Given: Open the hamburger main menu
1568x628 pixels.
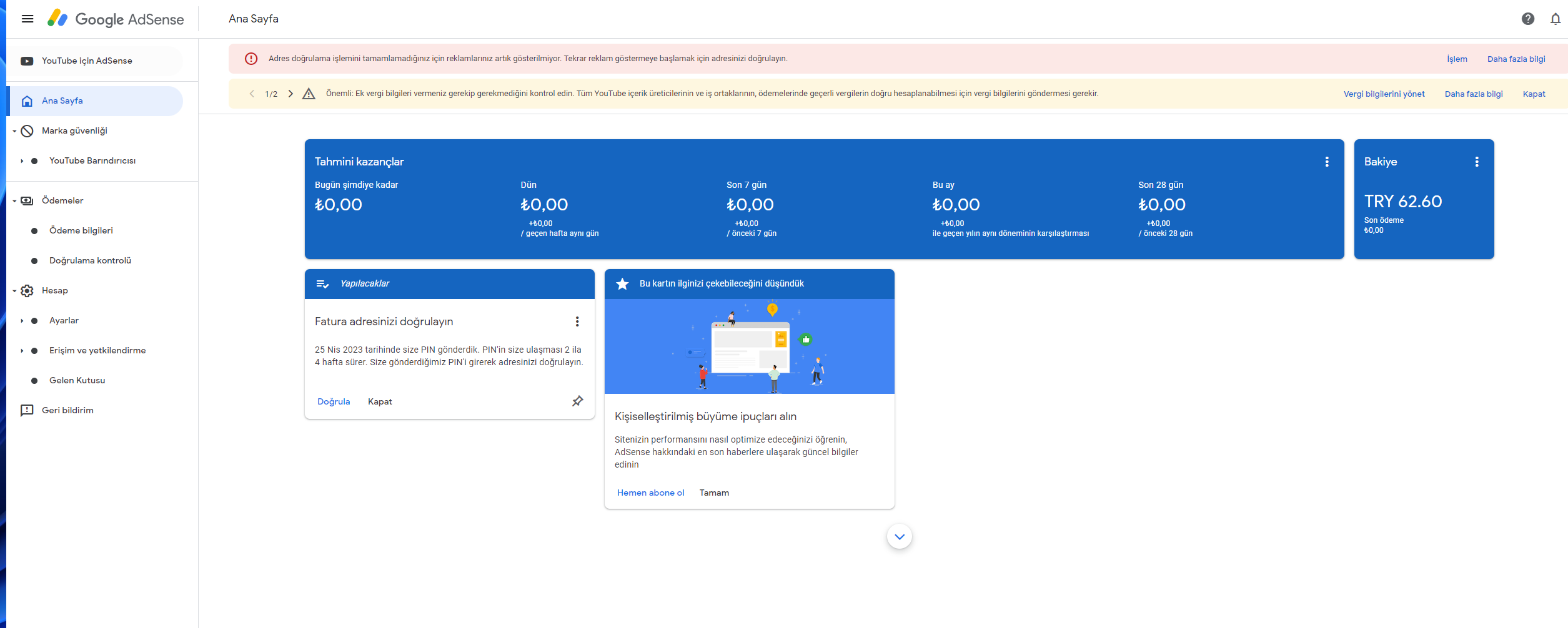Looking at the screenshot, I should pyautogui.click(x=27, y=19).
